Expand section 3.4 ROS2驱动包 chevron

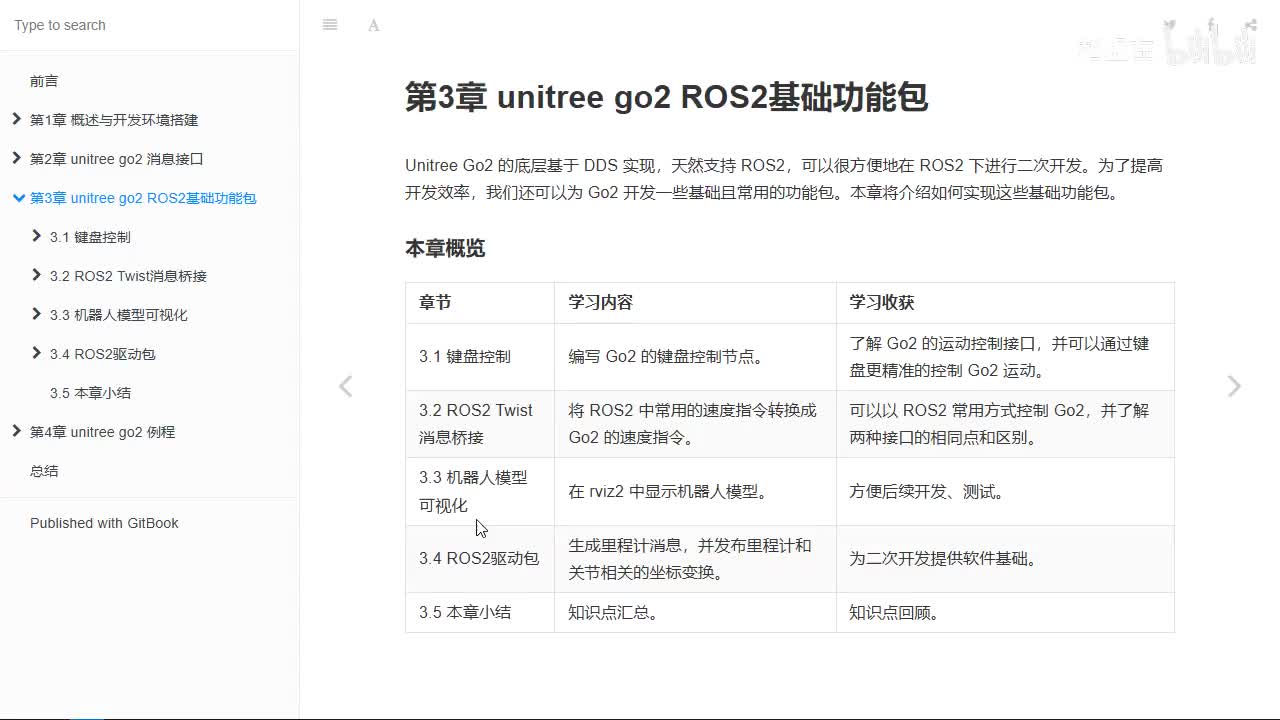point(37,353)
